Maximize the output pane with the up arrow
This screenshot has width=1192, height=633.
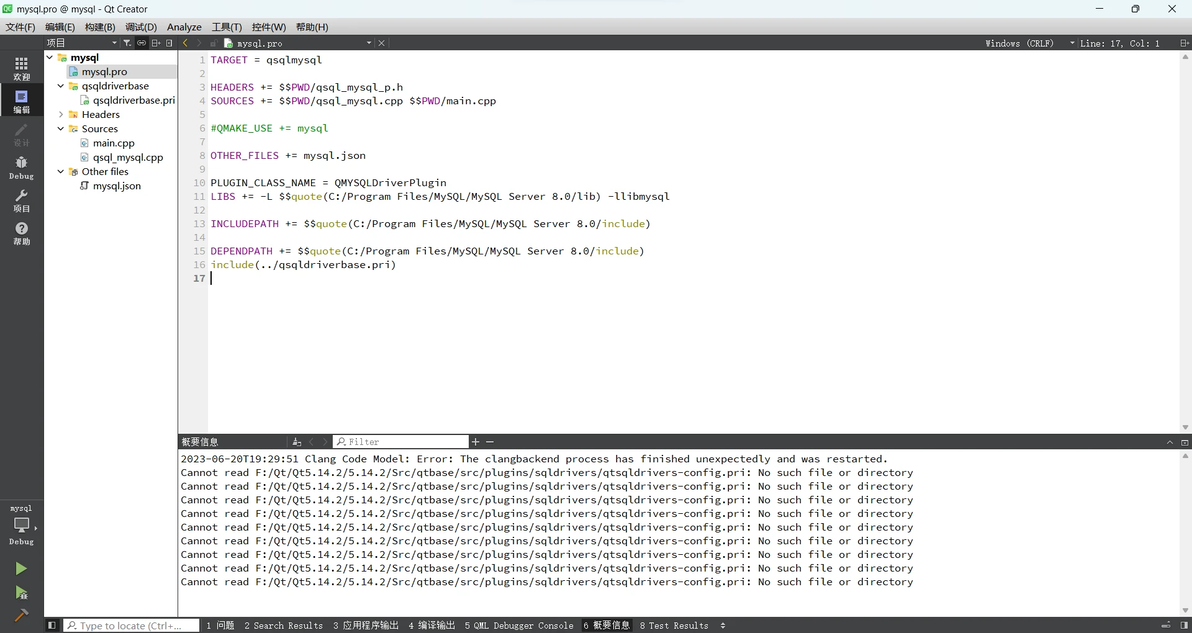coord(1170,442)
